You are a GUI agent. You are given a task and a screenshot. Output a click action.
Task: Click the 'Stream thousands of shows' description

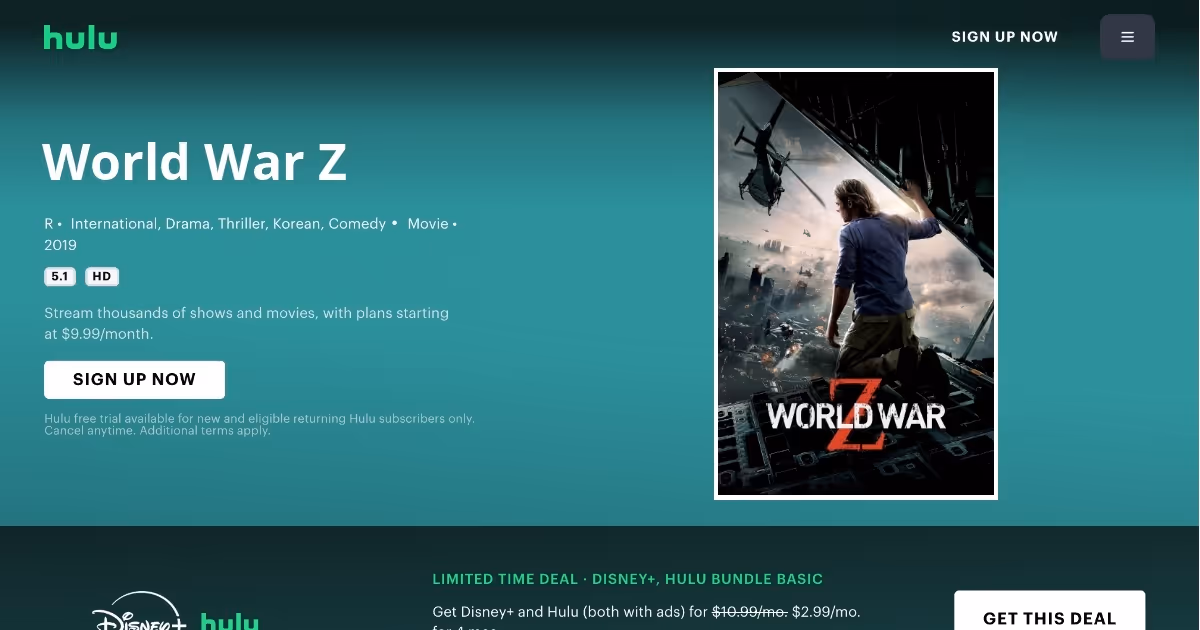[x=246, y=323]
